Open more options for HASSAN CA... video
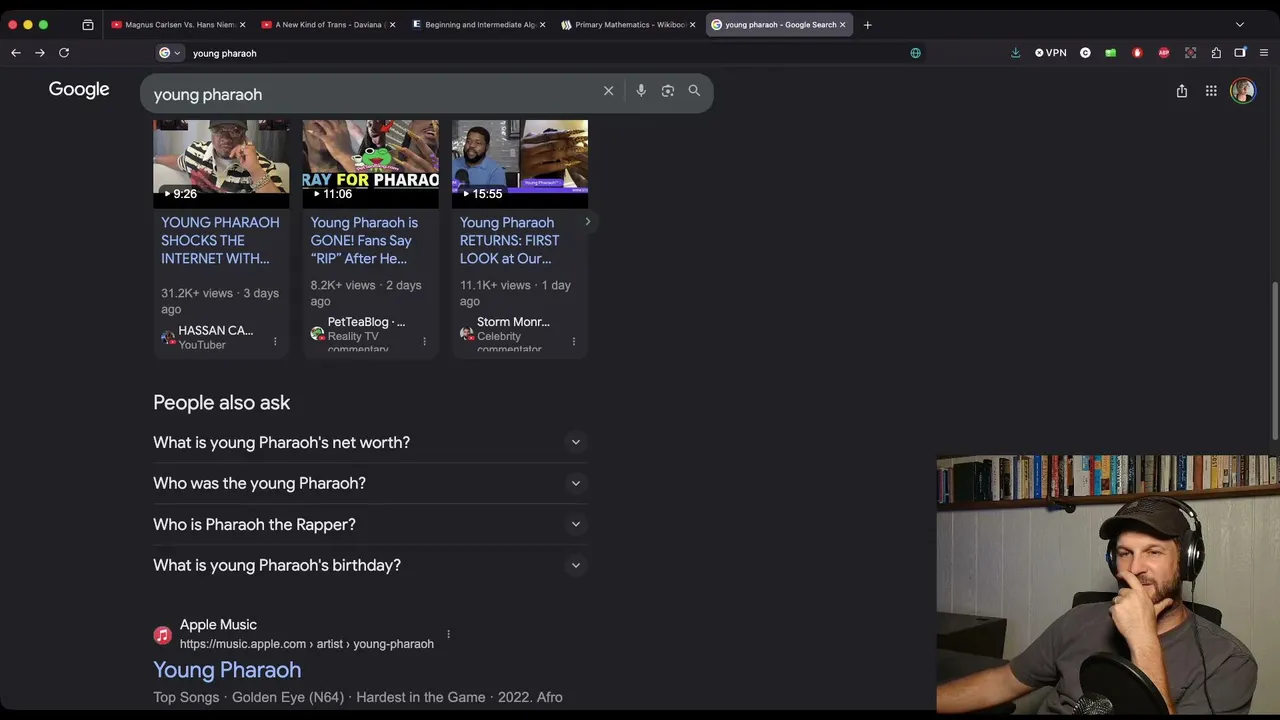 point(275,342)
